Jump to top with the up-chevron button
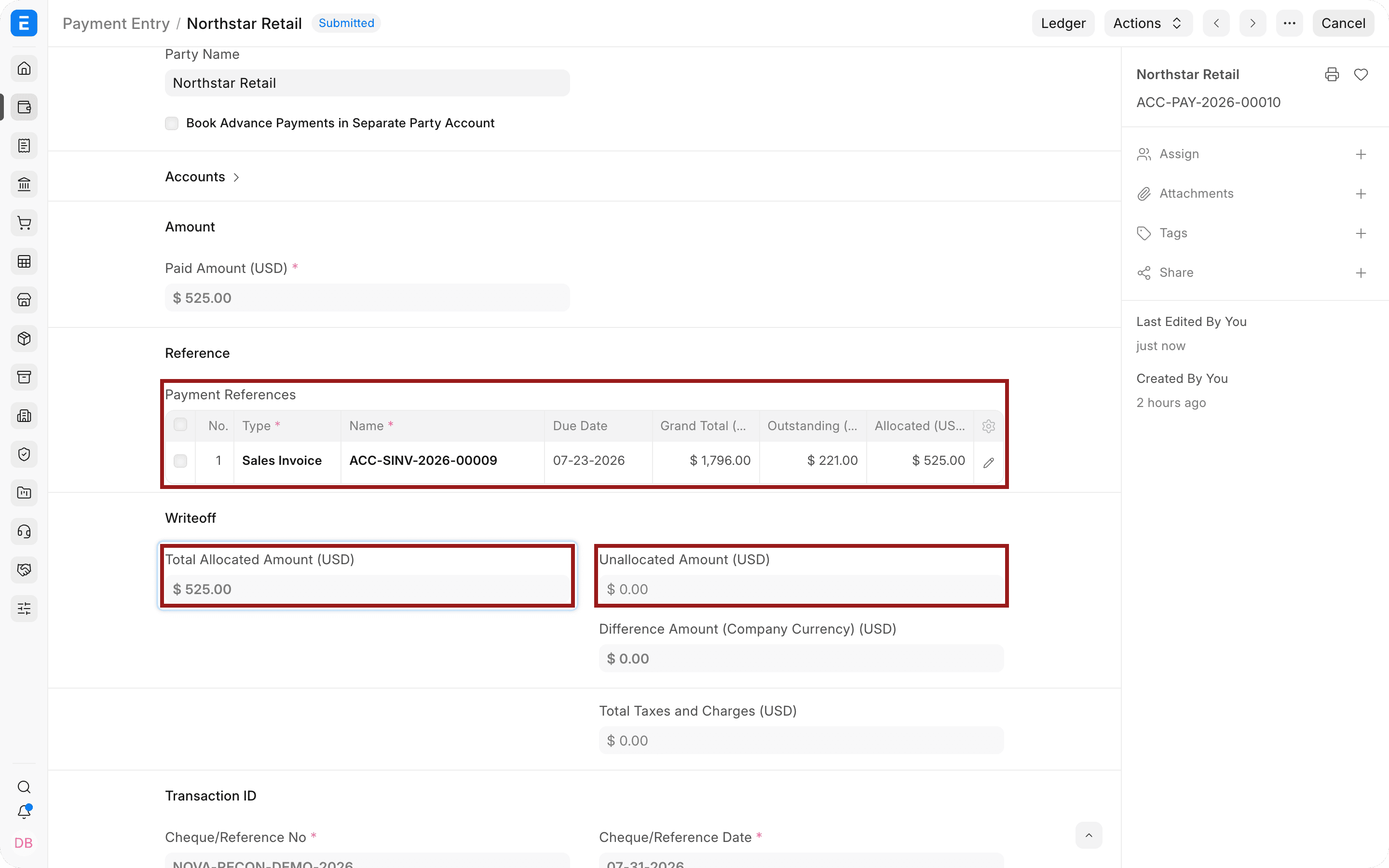1389x868 pixels. [1089, 835]
